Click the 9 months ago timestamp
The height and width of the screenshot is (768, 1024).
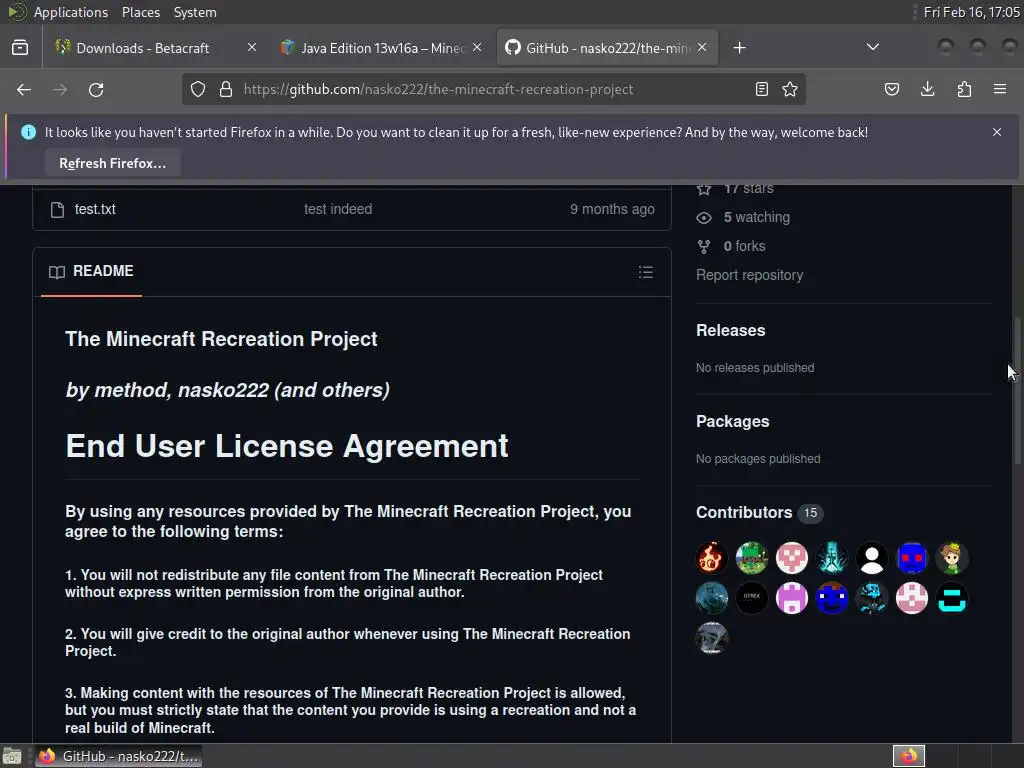click(x=612, y=209)
